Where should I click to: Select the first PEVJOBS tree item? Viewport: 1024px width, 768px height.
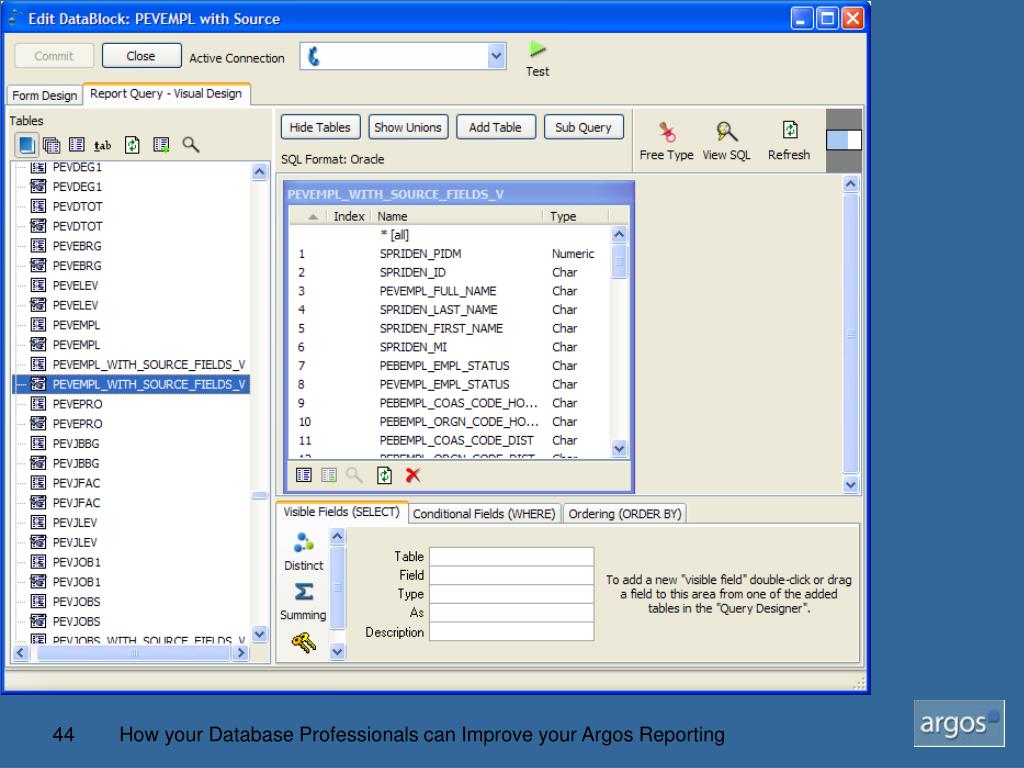76,601
